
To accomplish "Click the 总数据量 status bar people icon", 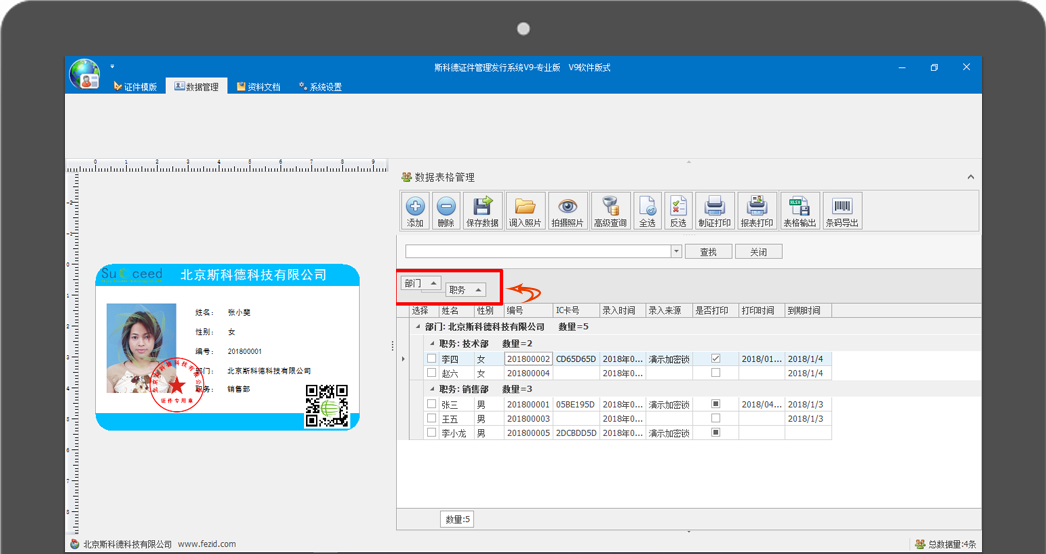I will (920, 544).
